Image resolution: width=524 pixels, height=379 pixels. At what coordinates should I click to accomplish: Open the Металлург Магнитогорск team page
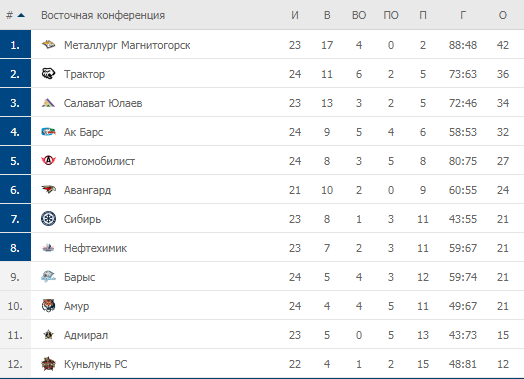(x=127, y=45)
